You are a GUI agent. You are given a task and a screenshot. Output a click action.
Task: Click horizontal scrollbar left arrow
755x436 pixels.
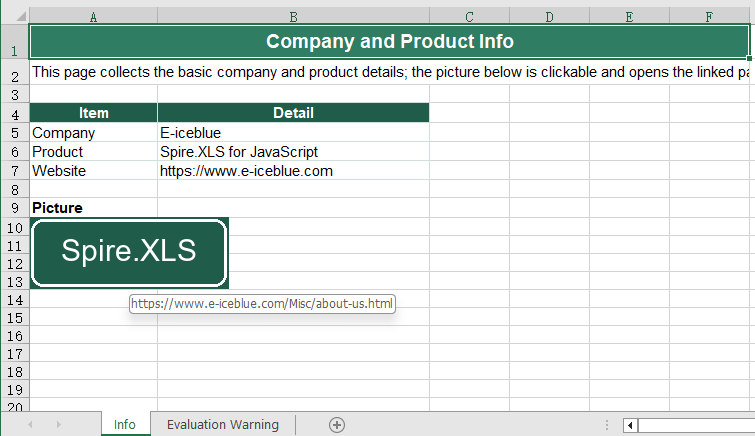coord(630,425)
